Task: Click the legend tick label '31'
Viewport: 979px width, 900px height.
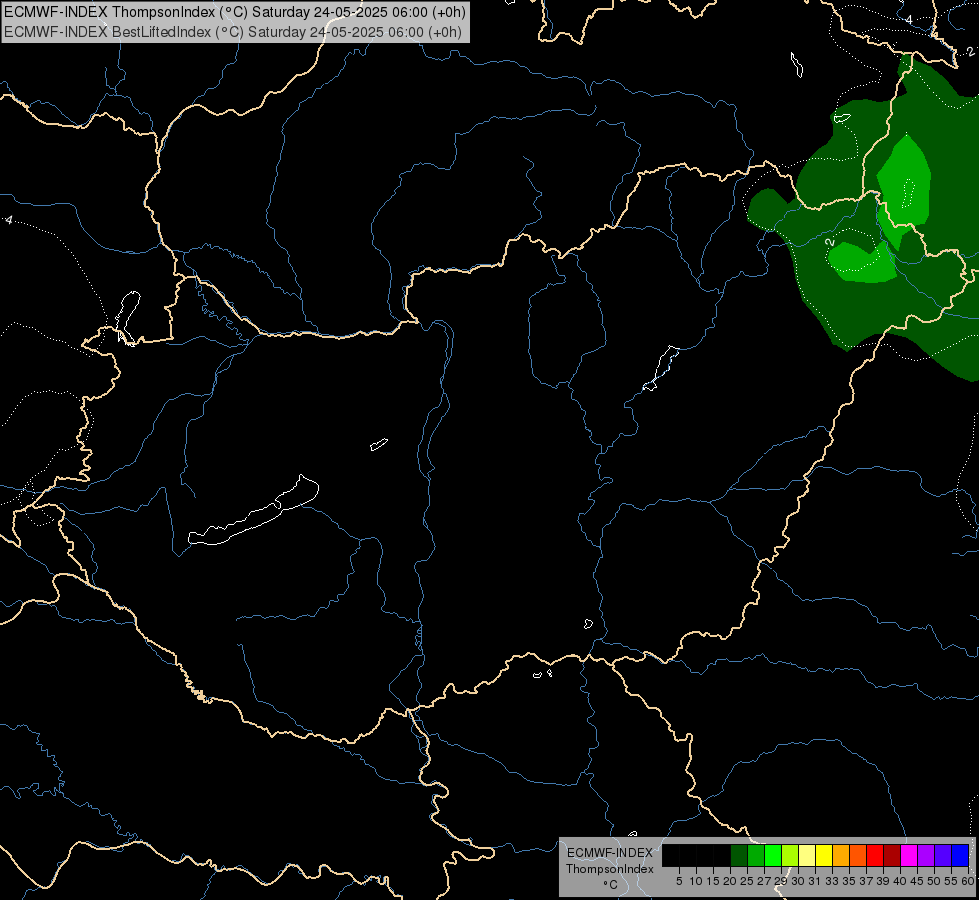Action: tap(815, 881)
